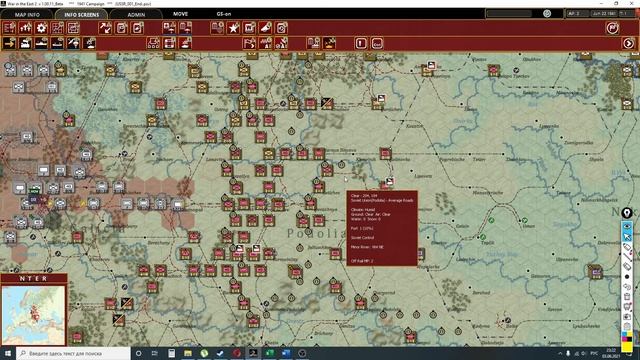640x360 pixels.
Task: Open the grid report icon after the gear
Action: [x=57, y=28]
